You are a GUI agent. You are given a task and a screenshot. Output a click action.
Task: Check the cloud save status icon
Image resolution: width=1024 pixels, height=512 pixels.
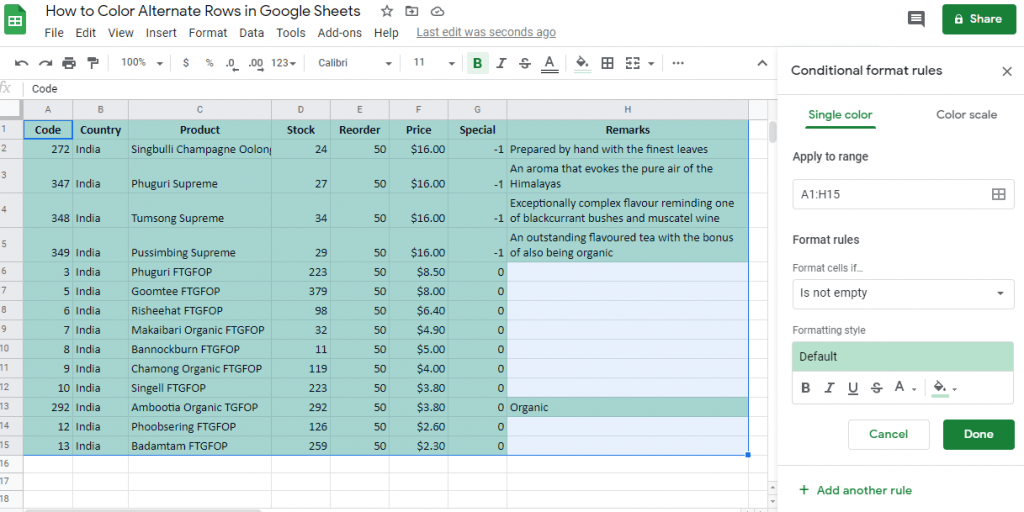pos(438,11)
